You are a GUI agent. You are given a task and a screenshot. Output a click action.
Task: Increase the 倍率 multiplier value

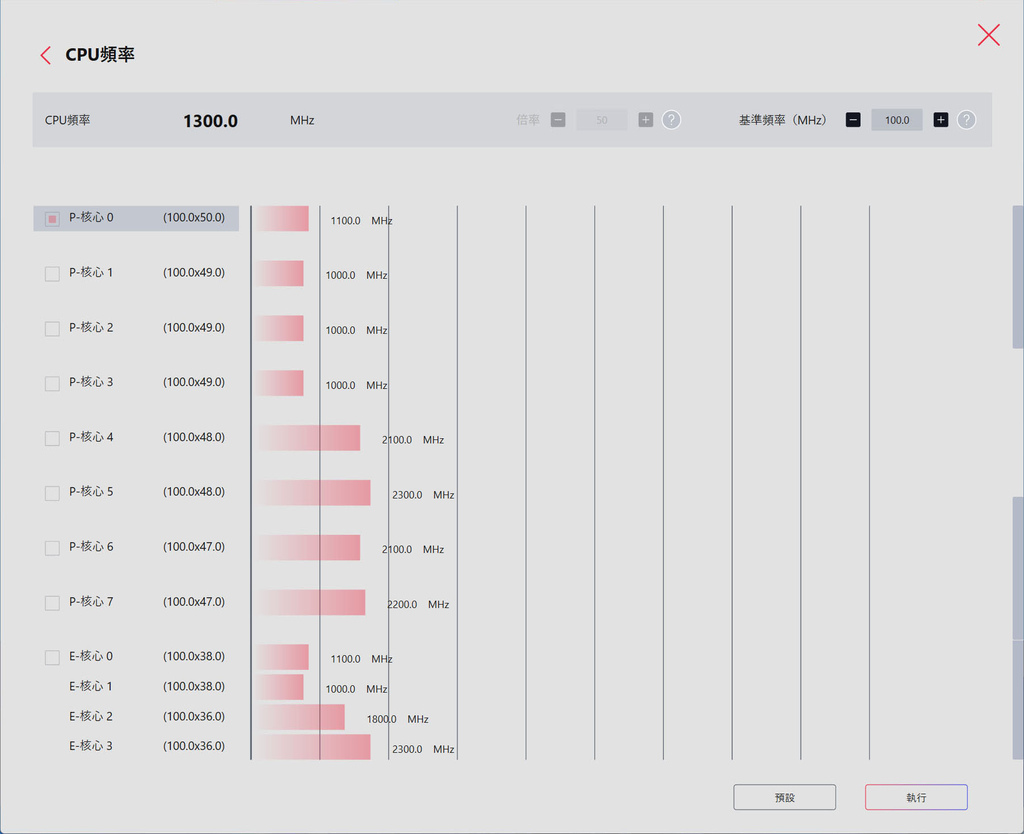(645, 120)
